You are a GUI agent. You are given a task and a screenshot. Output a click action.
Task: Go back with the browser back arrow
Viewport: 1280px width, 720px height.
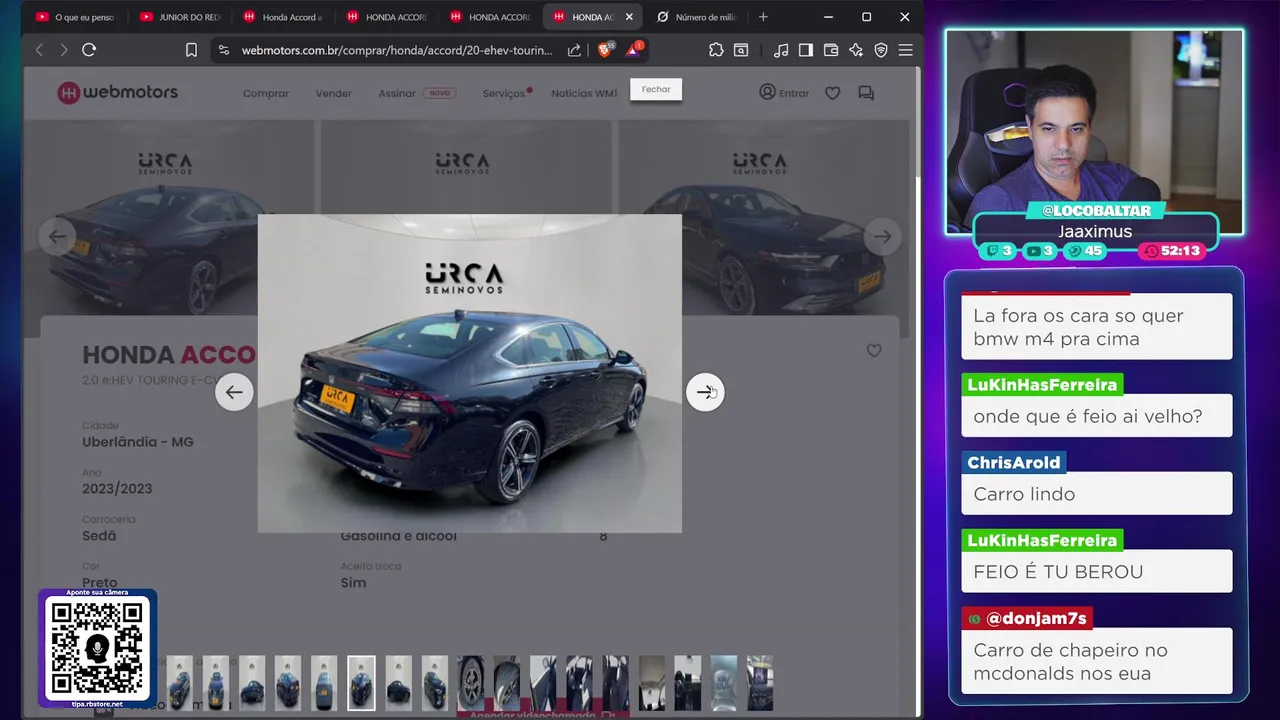39,50
